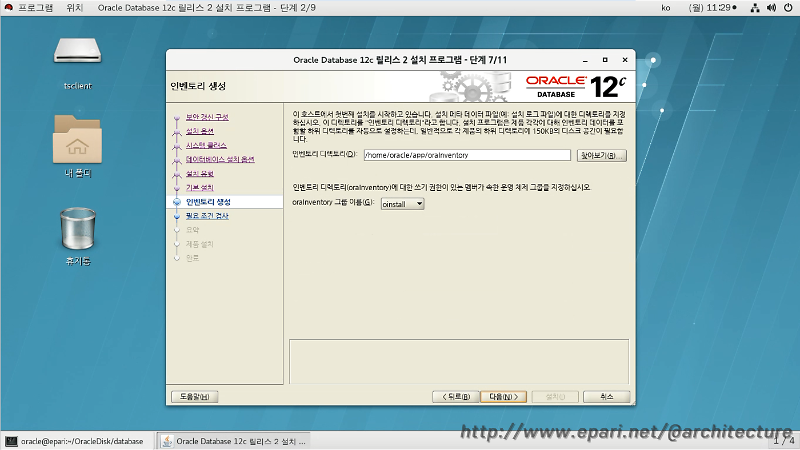Screen dimensions: 800x450
Task: Open the clock showing (월) 11:29
Action: click(x=712, y=8)
